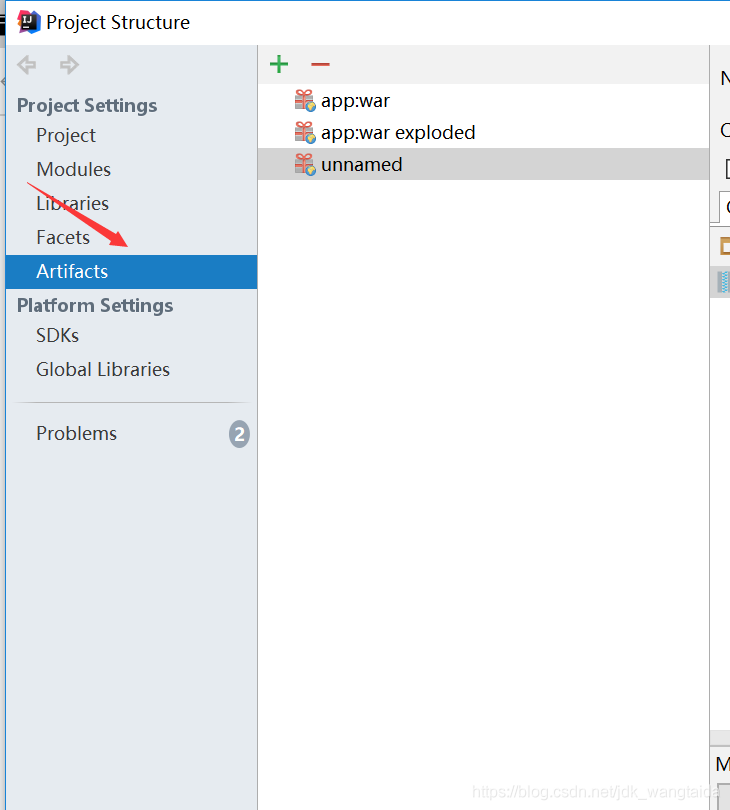730x810 pixels.
Task: Remove the selected artifact with the minus icon
Action: (x=320, y=65)
